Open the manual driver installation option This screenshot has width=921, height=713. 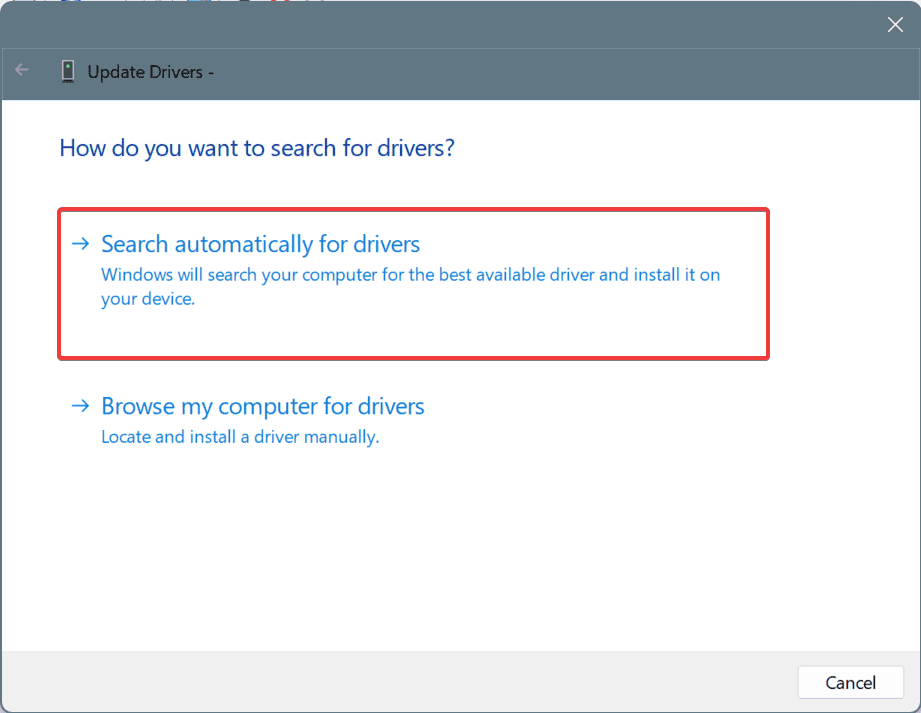click(262, 406)
